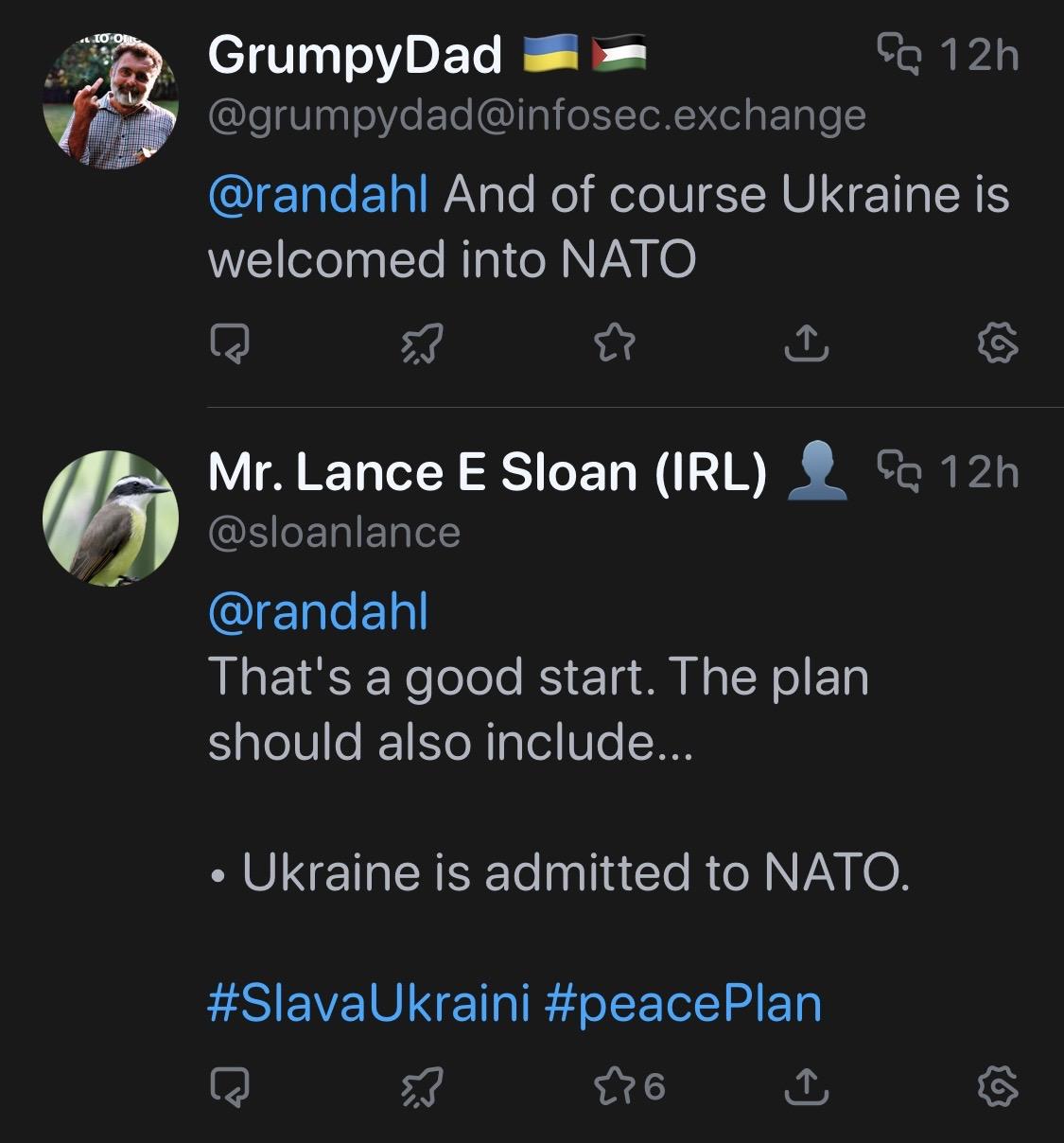Viewport: 1064px width, 1143px height.
Task: Open the Mr. Lance E Sloan (IRL) display name
Action: 487,472
